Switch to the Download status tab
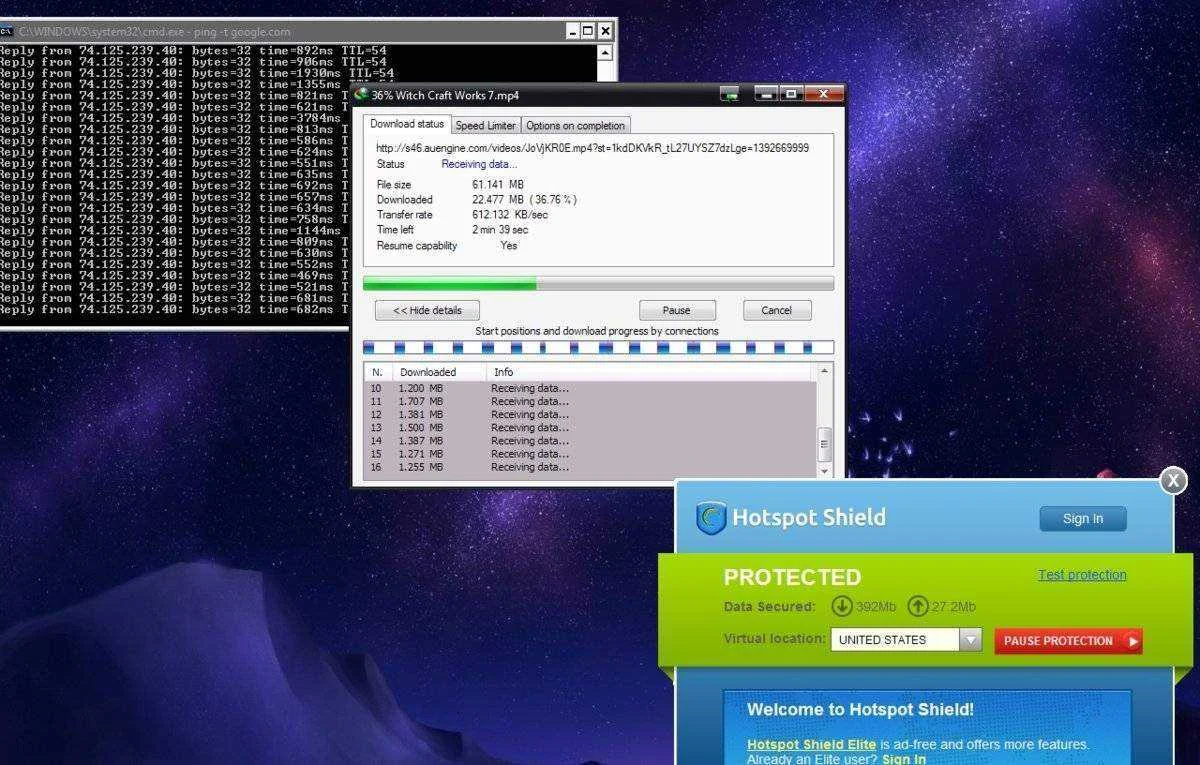 [407, 124]
